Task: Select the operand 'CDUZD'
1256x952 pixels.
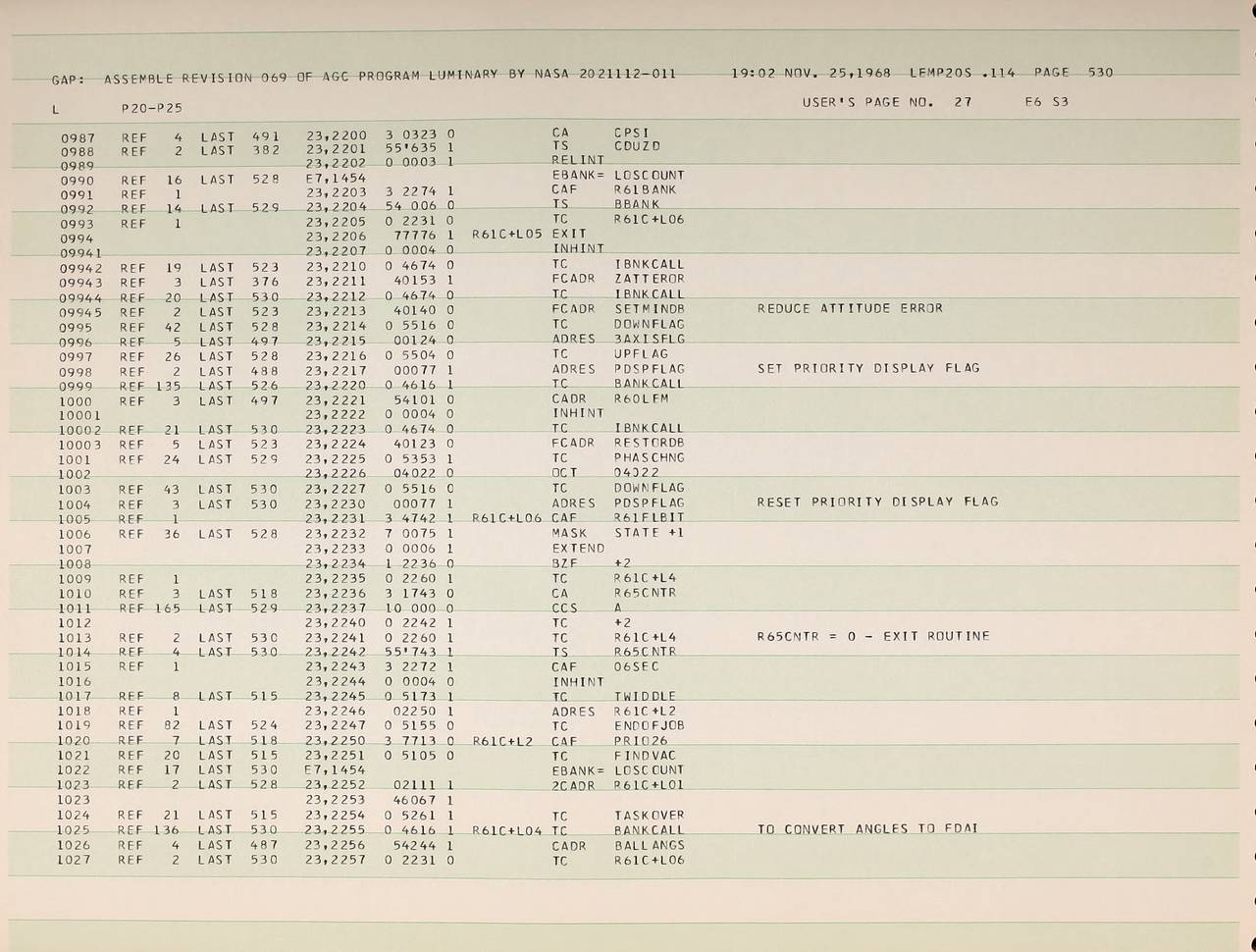Action: [637, 146]
